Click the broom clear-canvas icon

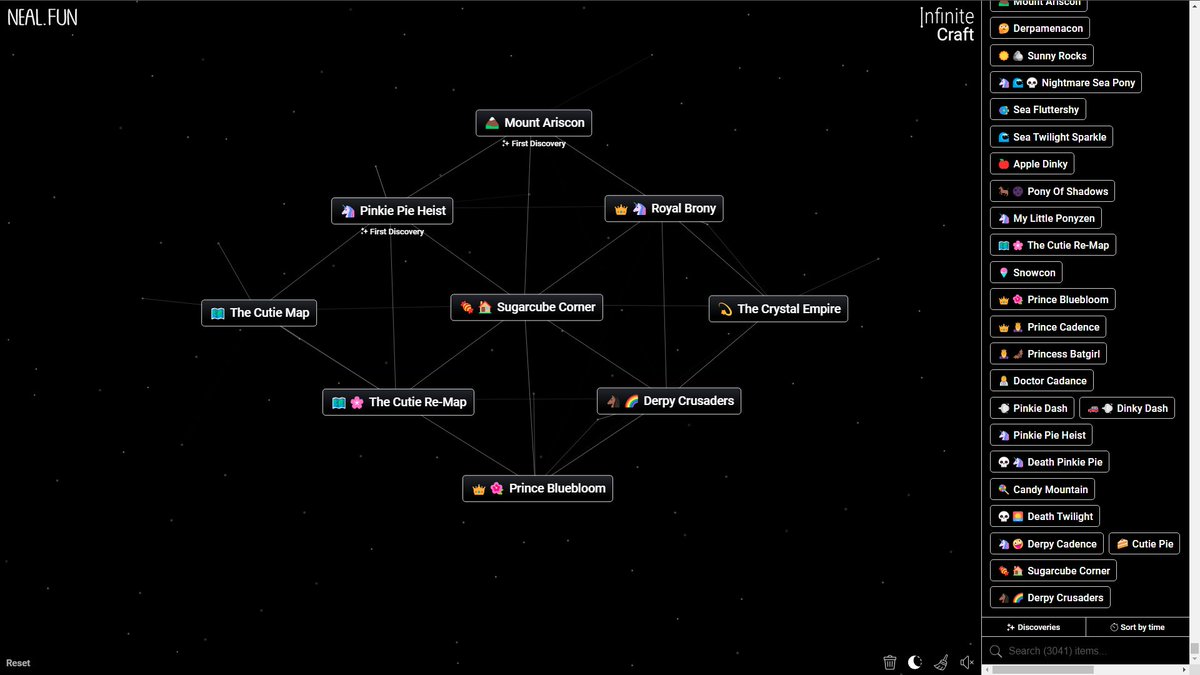coord(941,662)
